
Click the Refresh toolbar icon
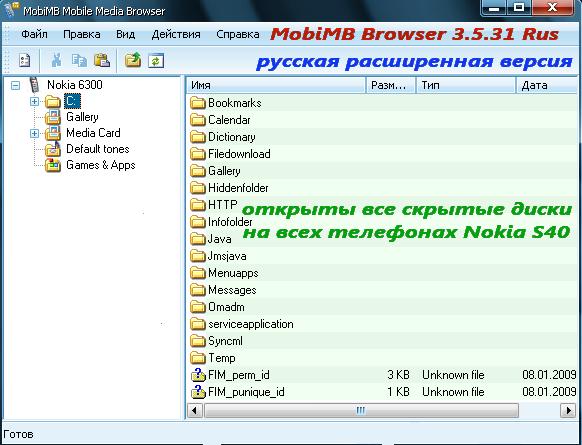(156, 61)
